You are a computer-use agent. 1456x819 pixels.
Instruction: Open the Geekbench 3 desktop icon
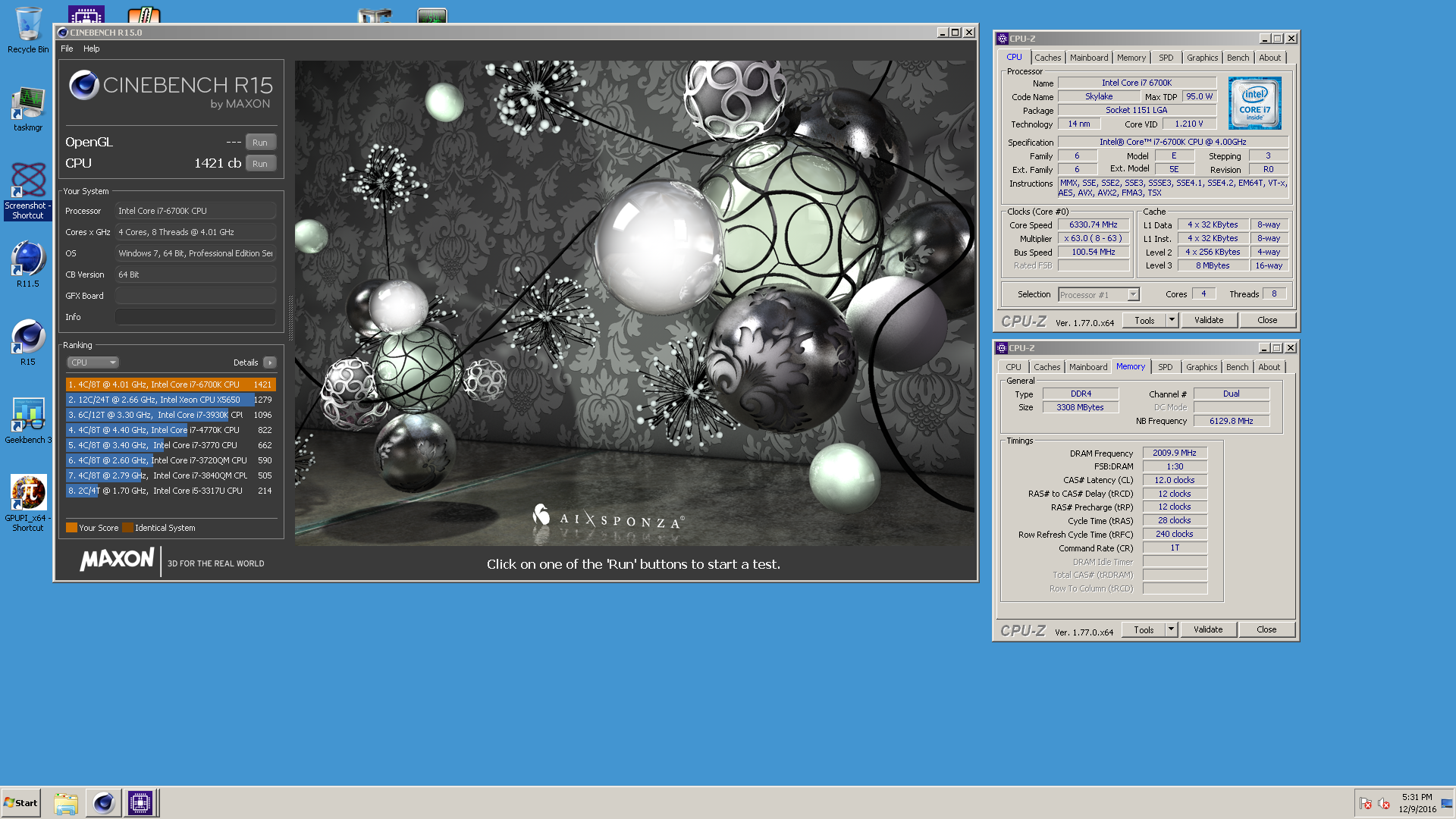click(x=28, y=421)
